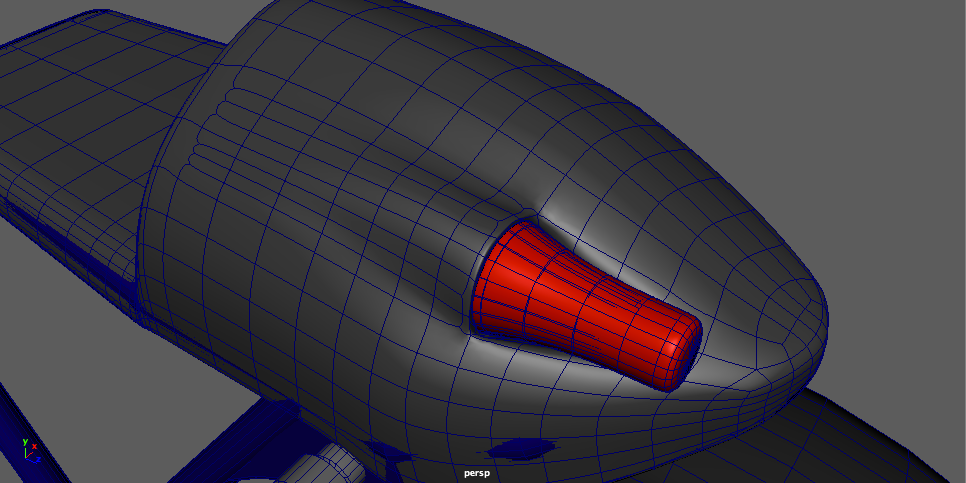Click the red X axis letter on gizmo

click(x=36, y=447)
